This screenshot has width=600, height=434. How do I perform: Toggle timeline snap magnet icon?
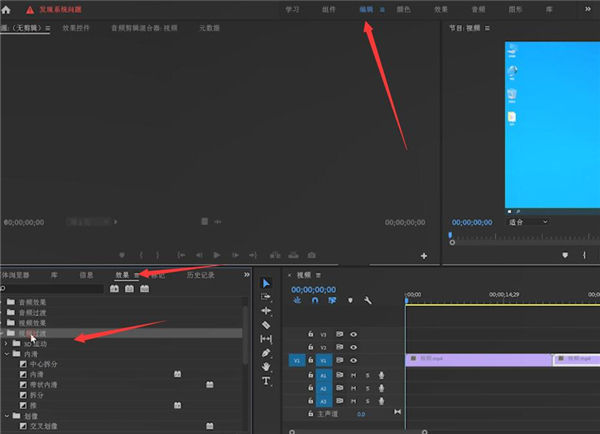[x=315, y=300]
